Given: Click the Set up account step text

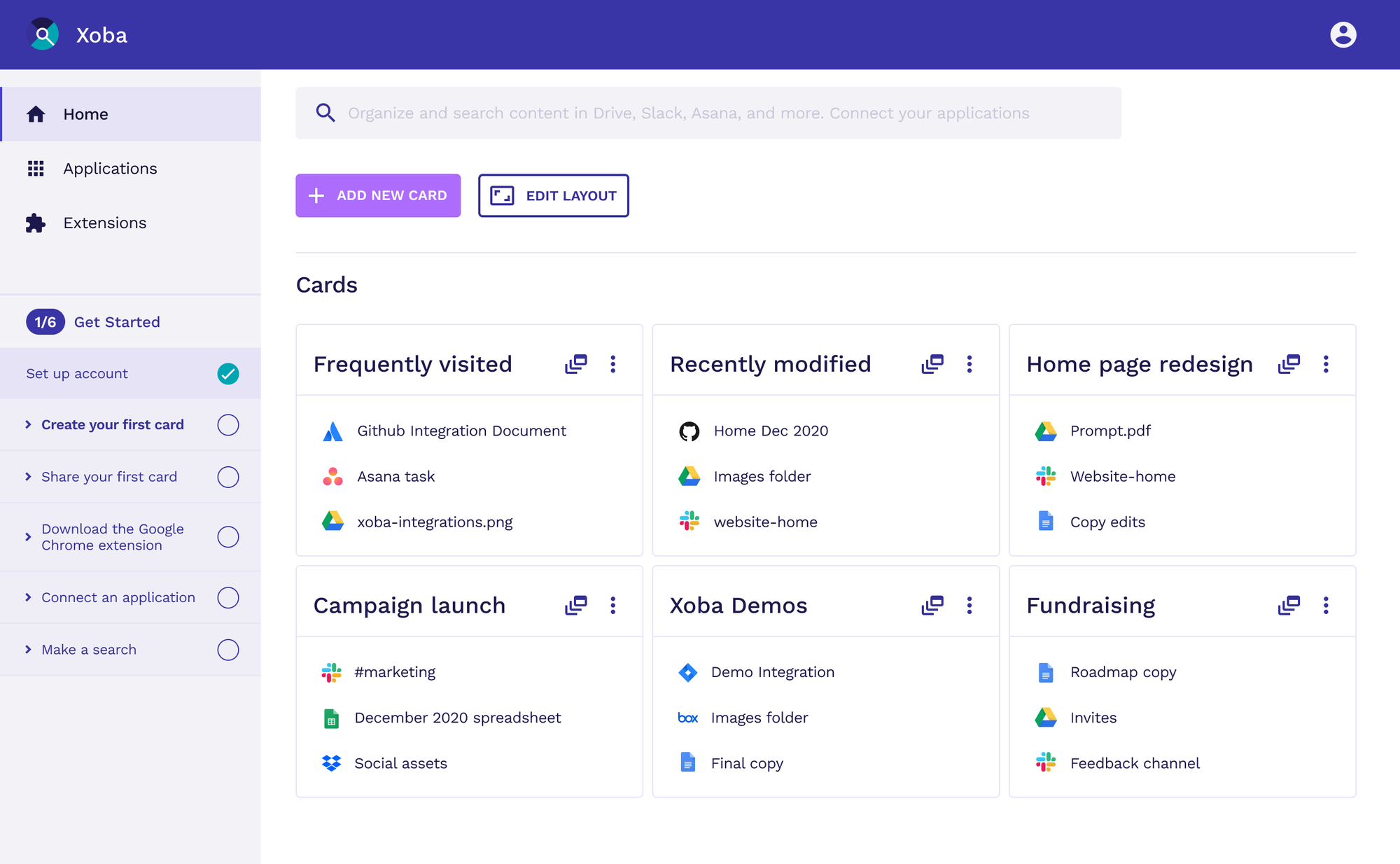Looking at the screenshot, I should pos(77,374).
